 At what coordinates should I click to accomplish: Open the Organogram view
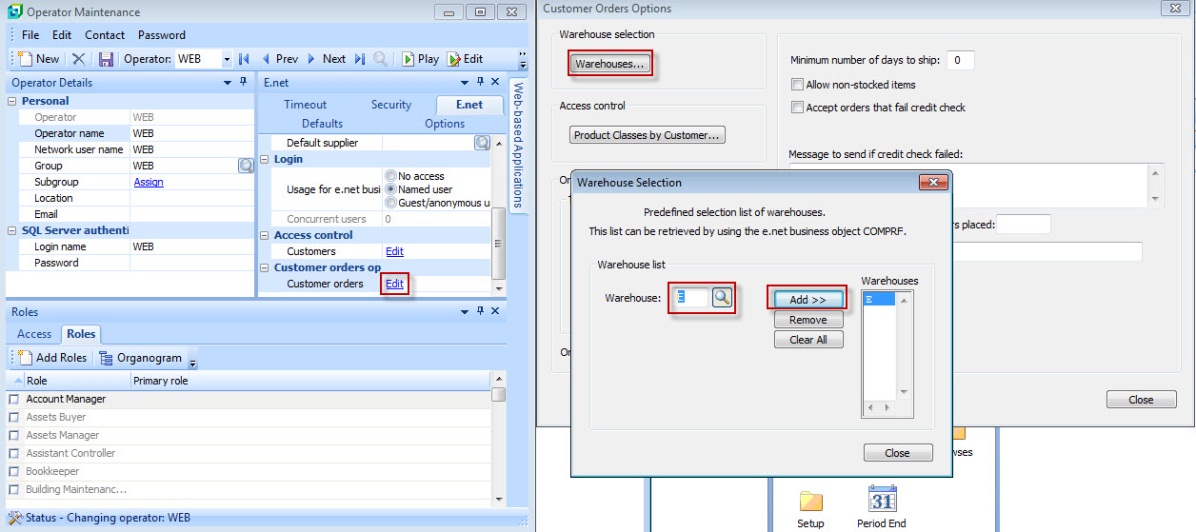pos(141,358)
